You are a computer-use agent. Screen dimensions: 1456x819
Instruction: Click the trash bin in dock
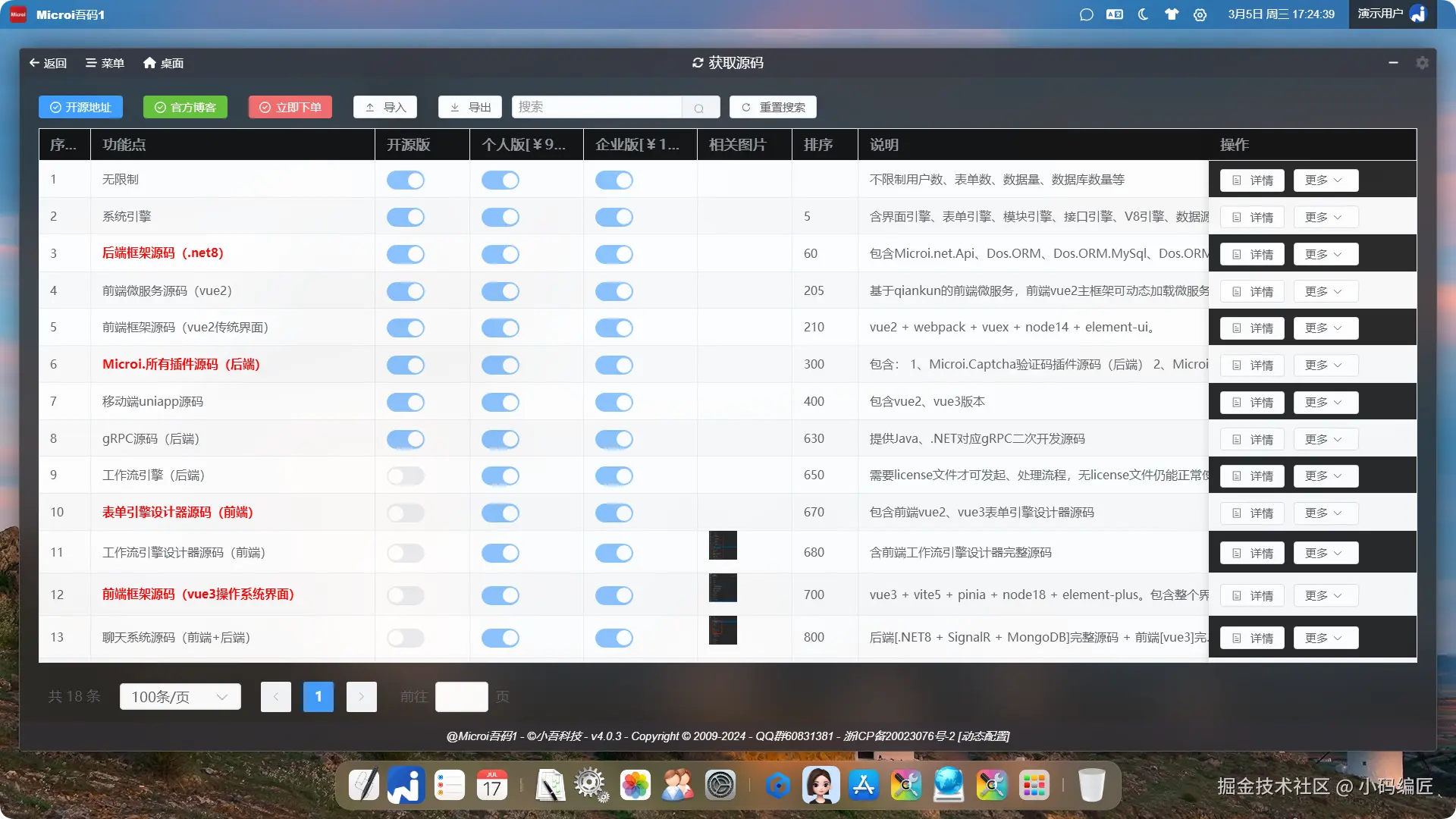point(1091,786)
